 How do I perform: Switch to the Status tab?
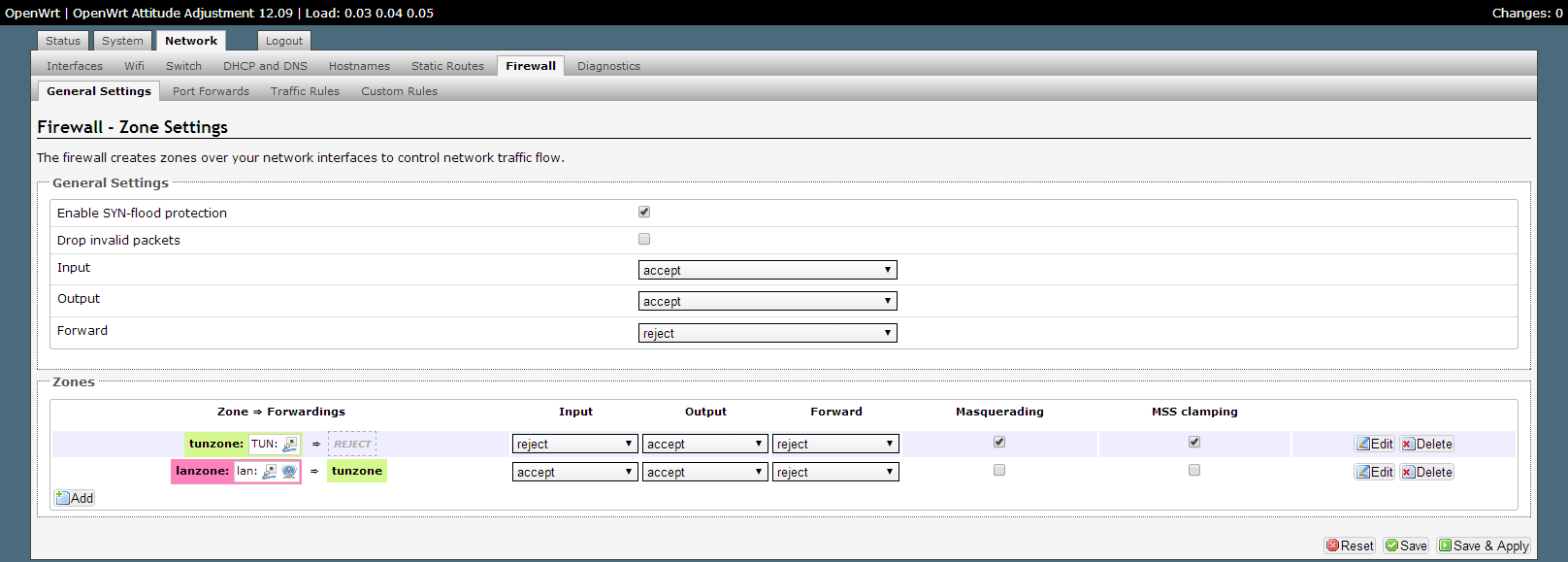point(63,41)
